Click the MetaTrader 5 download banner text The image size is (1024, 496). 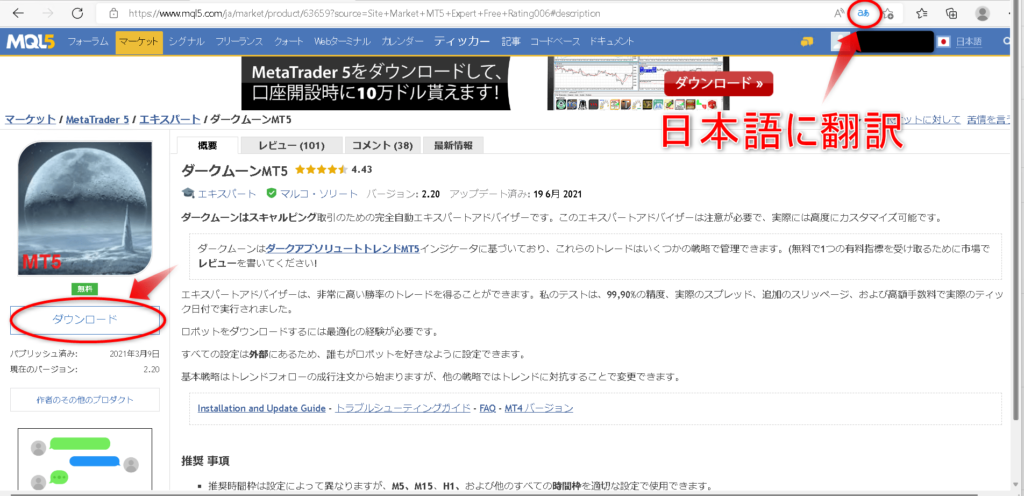click(x=376, y=82)
